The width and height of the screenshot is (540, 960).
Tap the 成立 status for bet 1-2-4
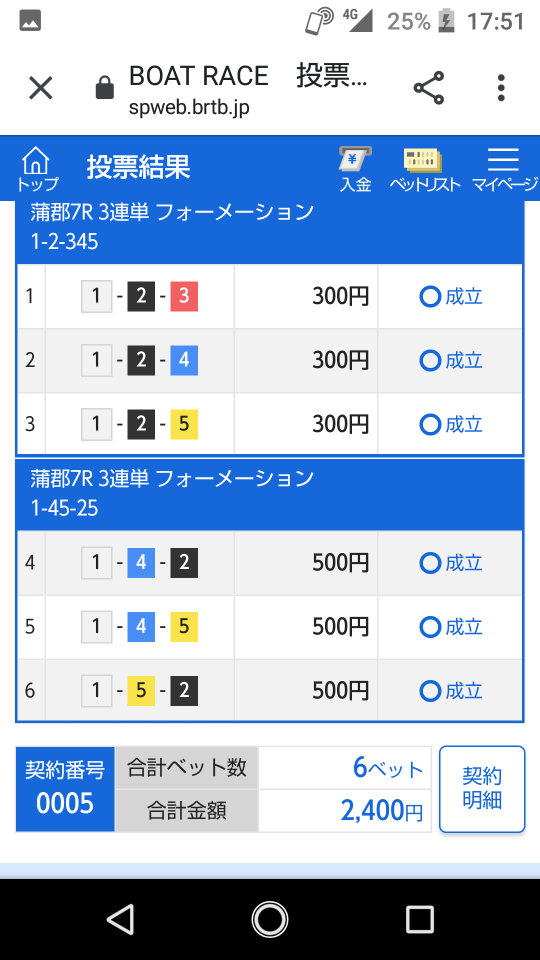coord(451,361)
